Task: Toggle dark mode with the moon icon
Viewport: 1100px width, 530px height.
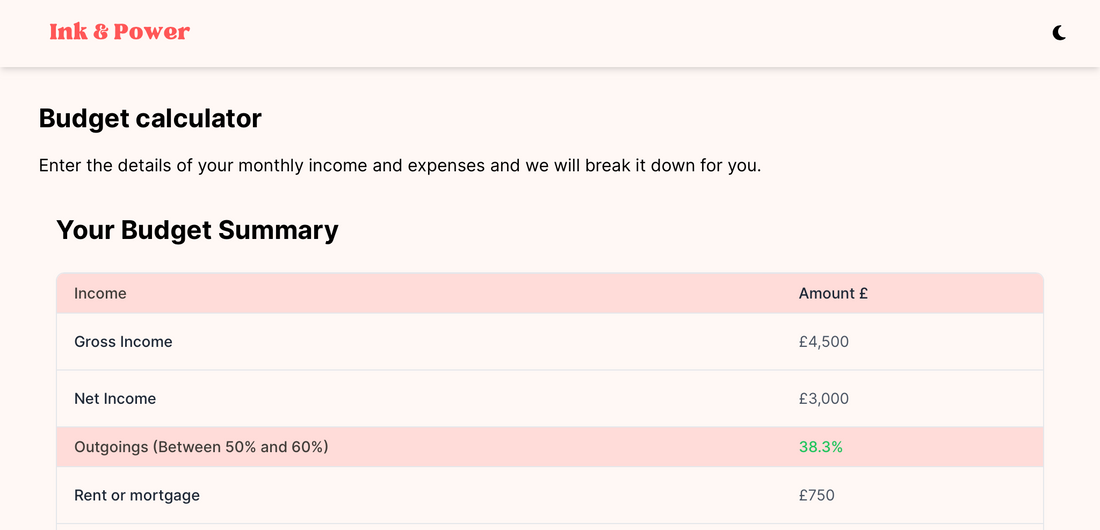Action: point(1059,33)
